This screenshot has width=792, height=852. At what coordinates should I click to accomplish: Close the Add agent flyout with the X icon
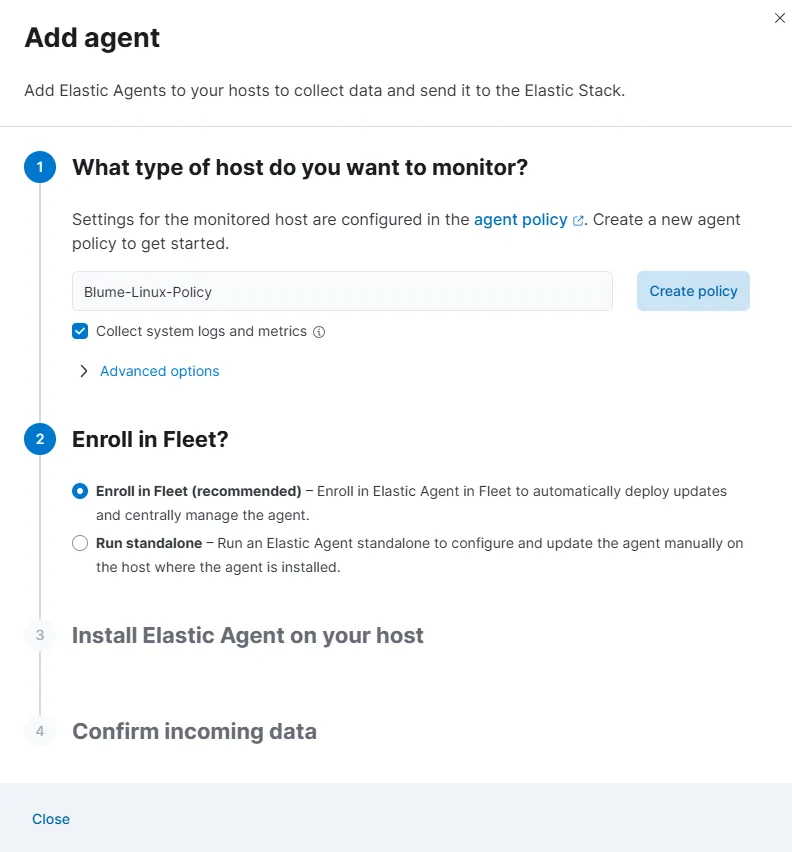tap(780, 18)
